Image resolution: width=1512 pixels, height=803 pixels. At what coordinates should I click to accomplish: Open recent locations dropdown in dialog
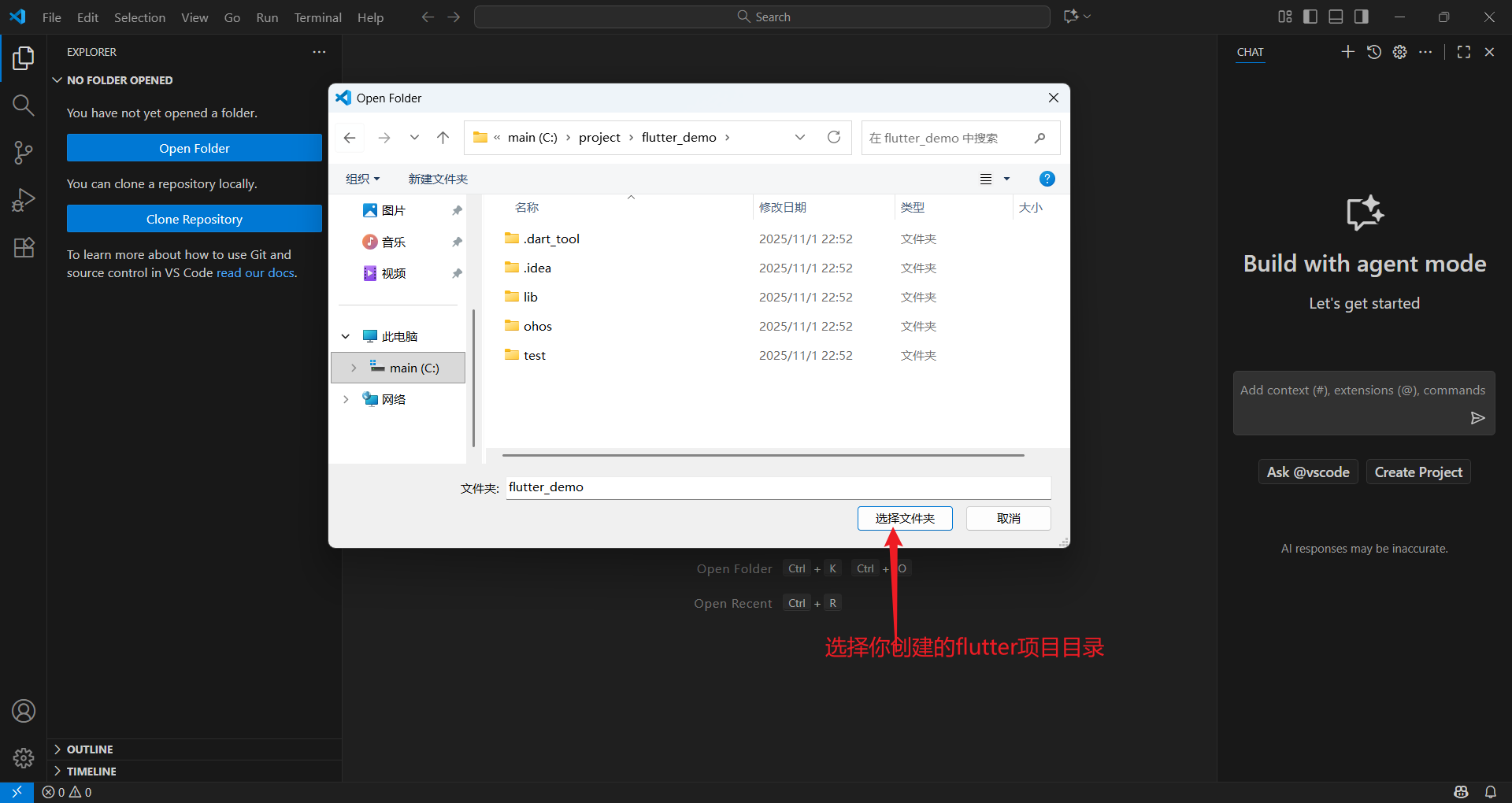coord(414,138)
